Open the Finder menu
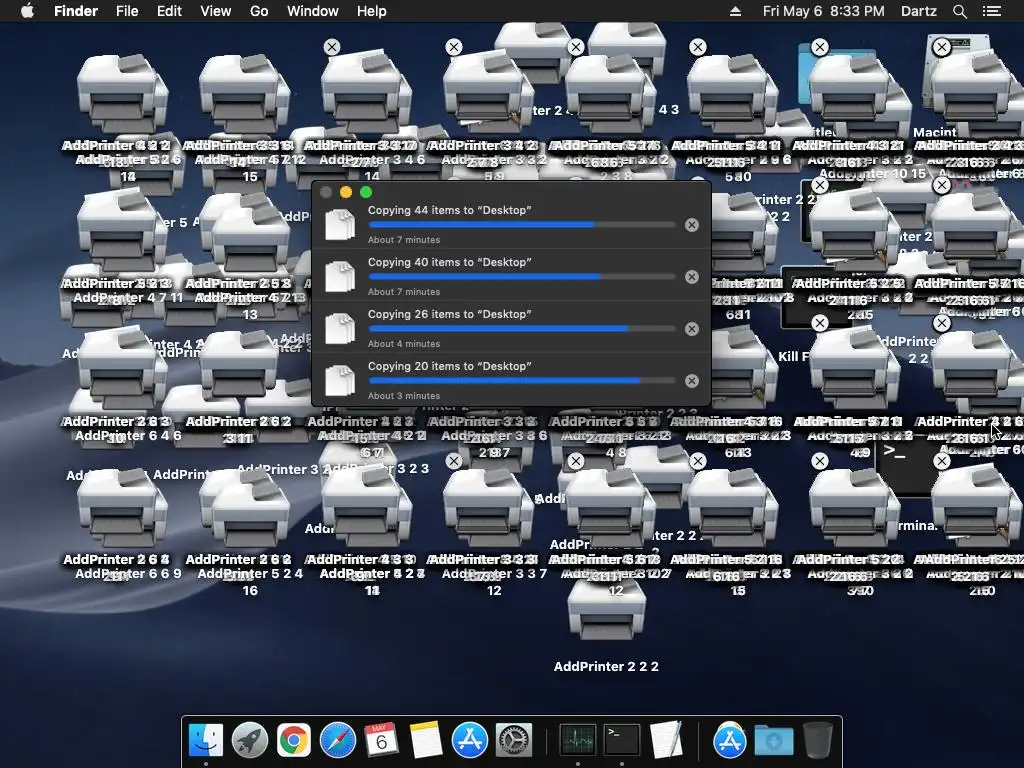The height and width of the screenshot is (768, 1024). (76, 11)
